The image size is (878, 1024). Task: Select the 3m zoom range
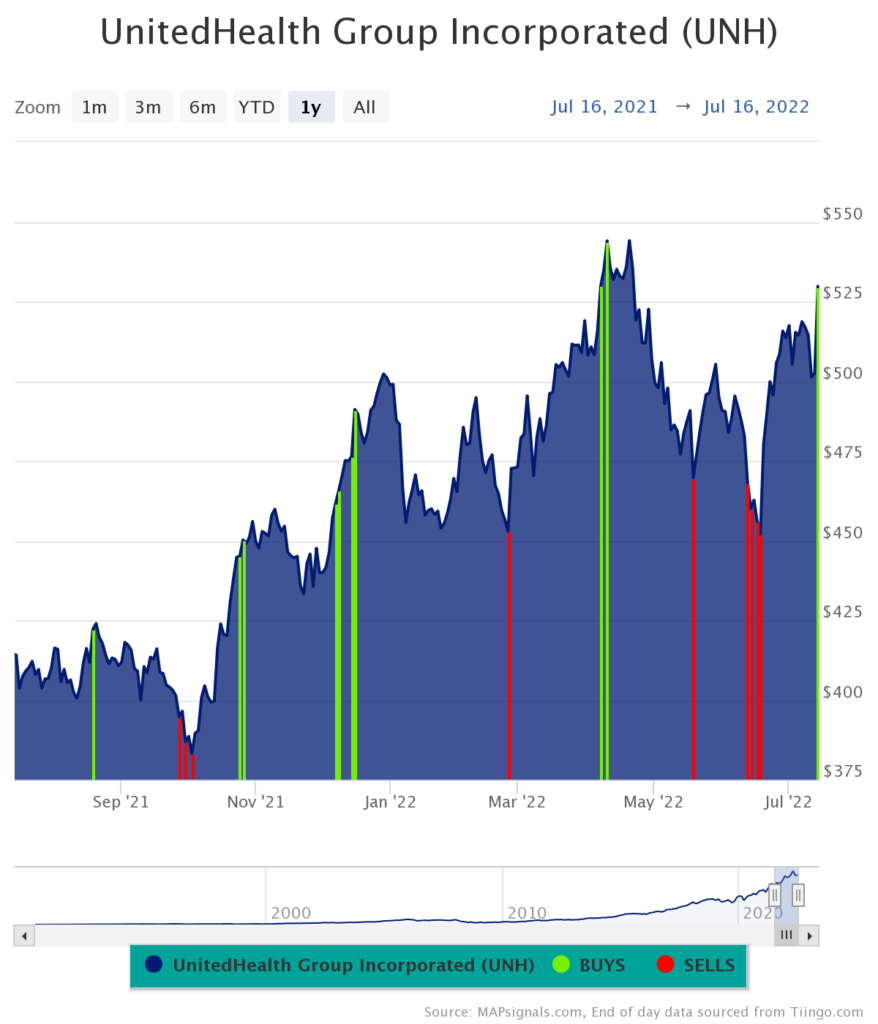click(148, 107)
